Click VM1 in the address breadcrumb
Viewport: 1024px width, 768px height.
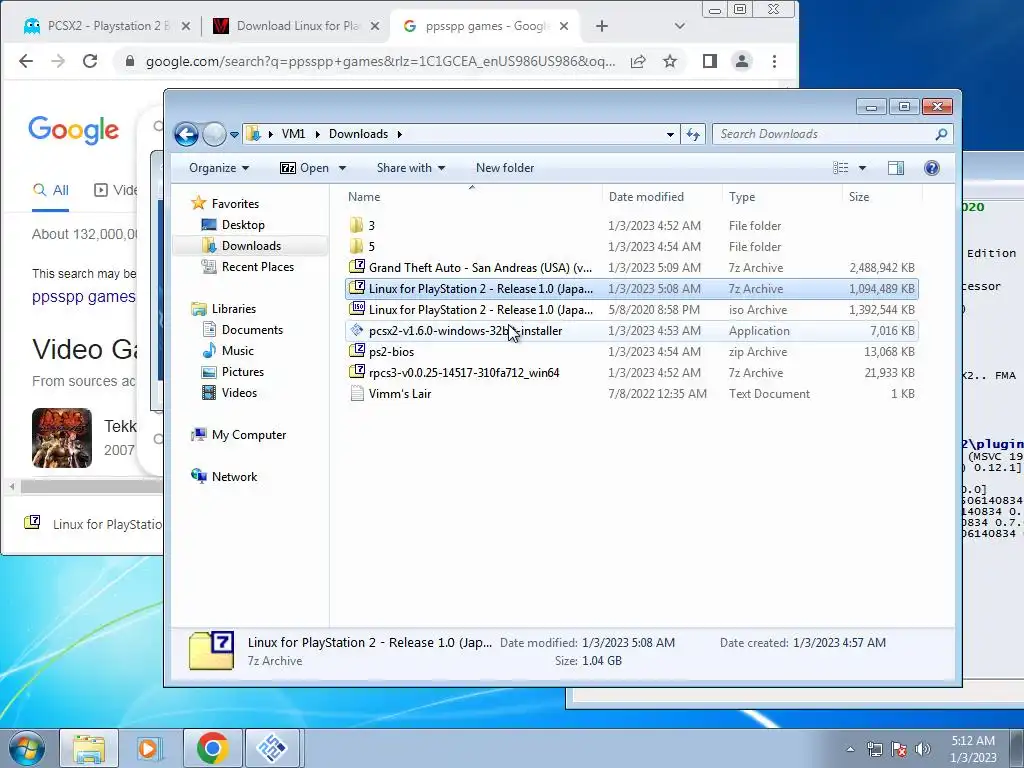[x=293, y=134]
